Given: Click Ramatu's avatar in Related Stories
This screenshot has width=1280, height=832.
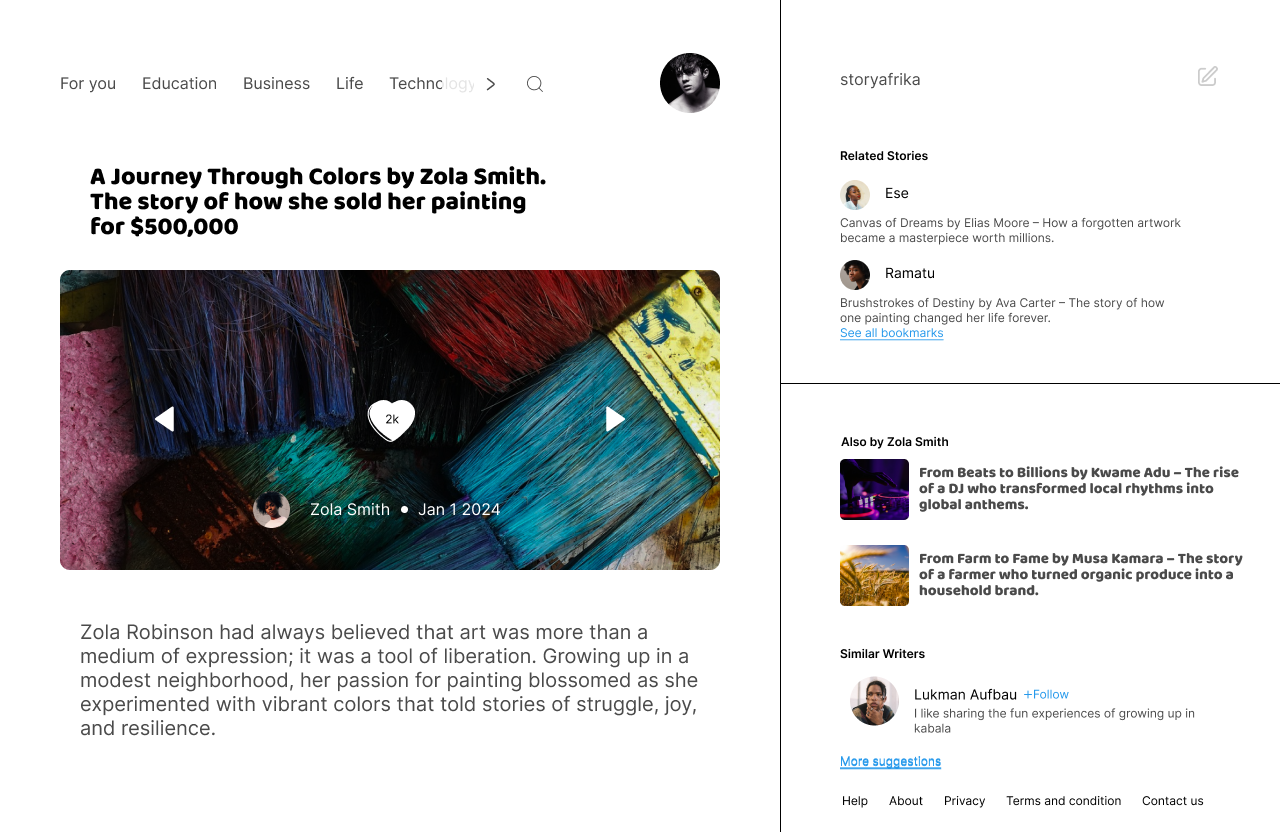Looking at the screenshot, I should (x=855, y=275).
